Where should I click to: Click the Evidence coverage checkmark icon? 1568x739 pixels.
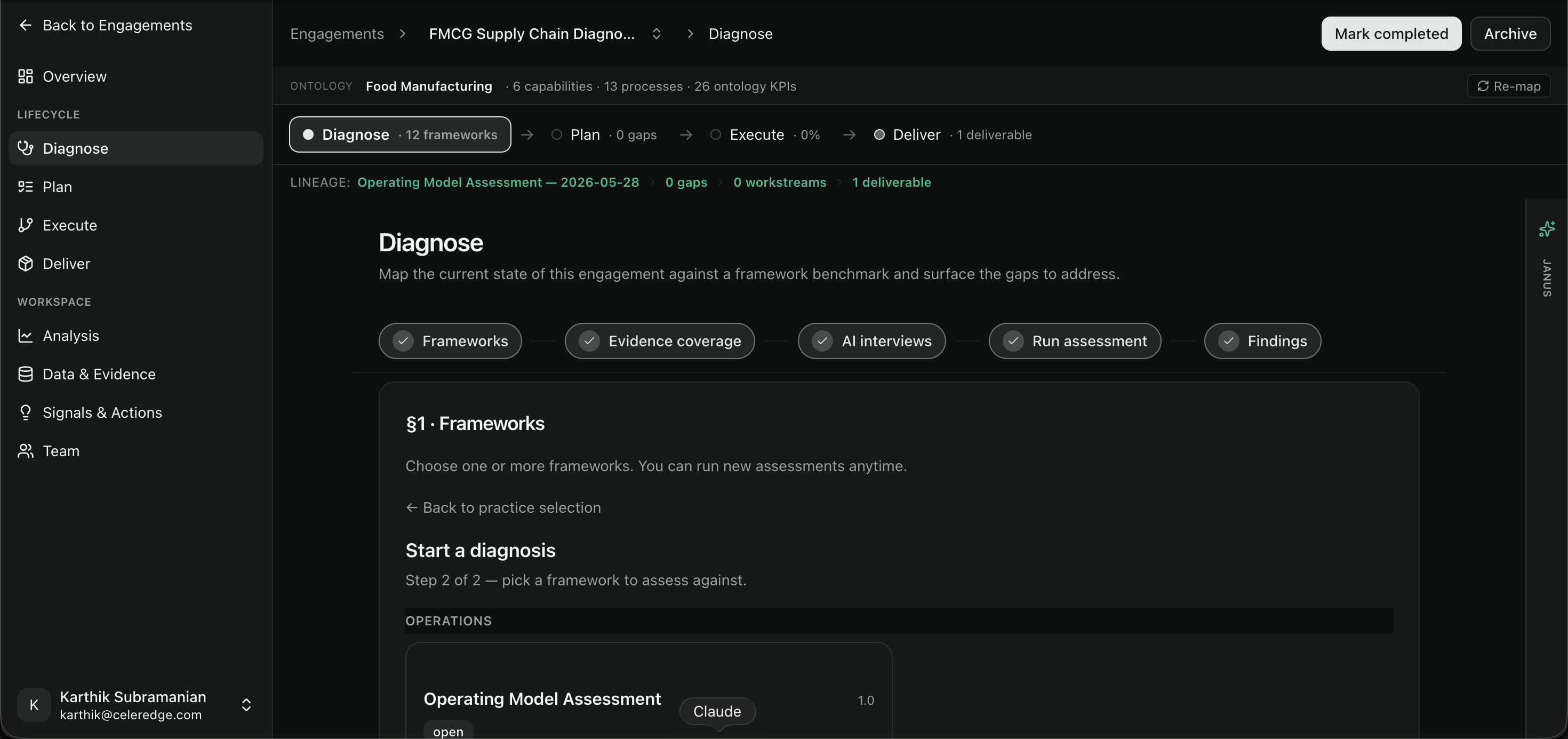coord(589,341)
